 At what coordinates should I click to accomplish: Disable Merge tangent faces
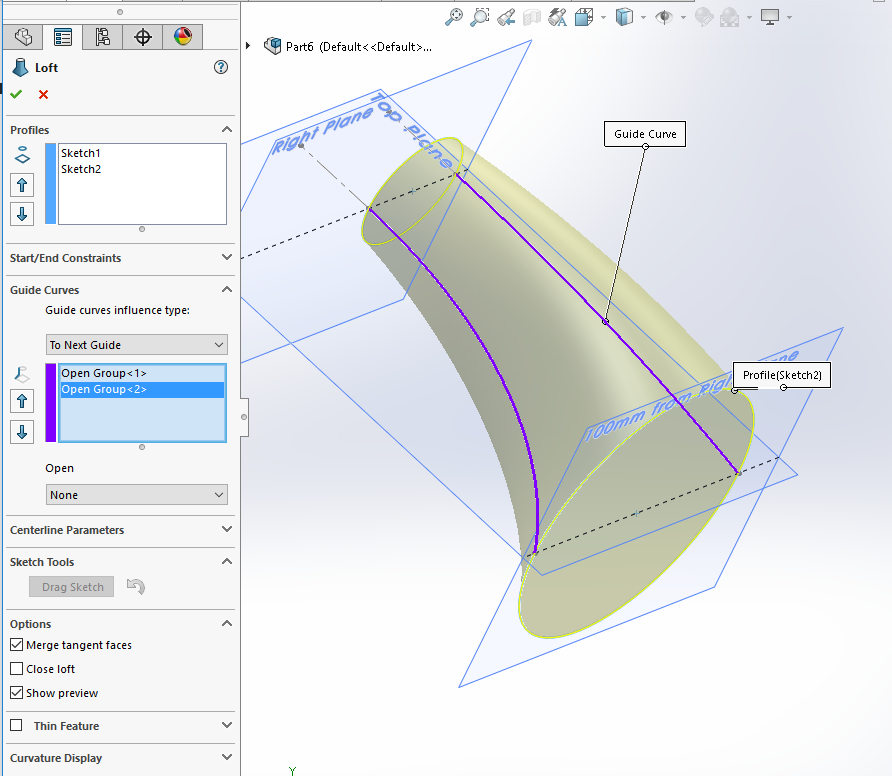[15, 645]
